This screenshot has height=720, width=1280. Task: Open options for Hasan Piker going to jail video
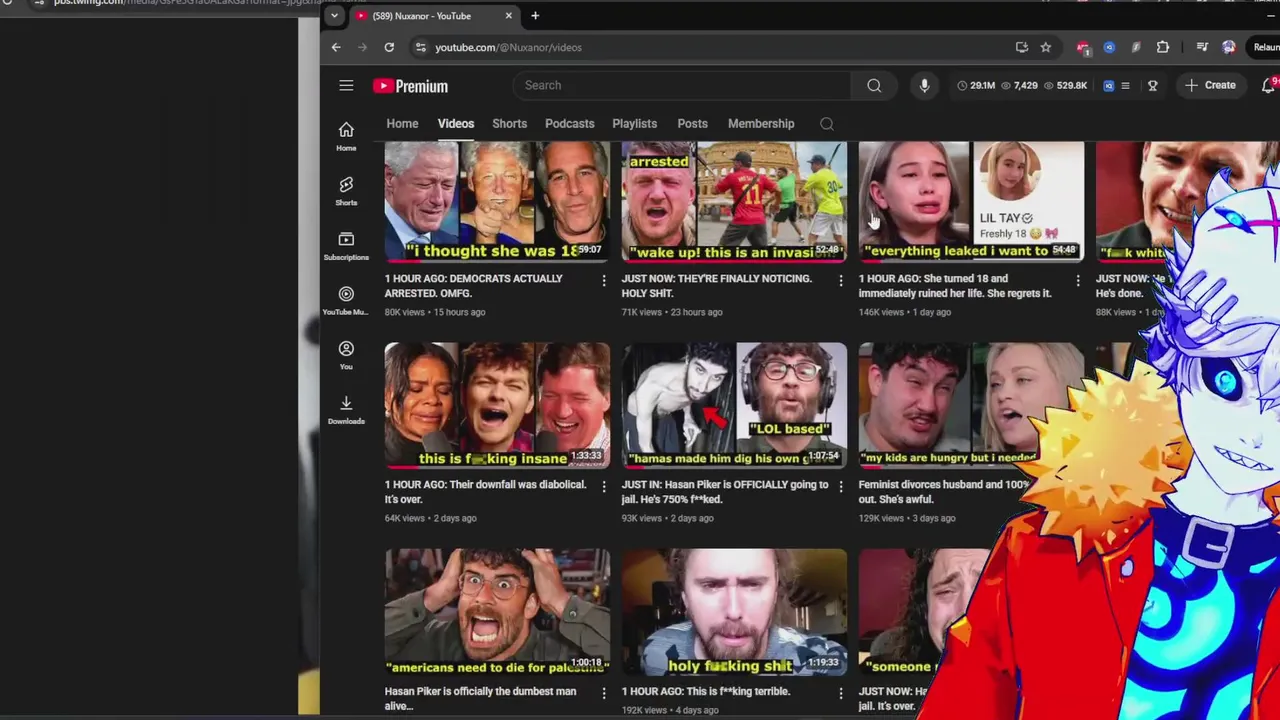(840, 487)
